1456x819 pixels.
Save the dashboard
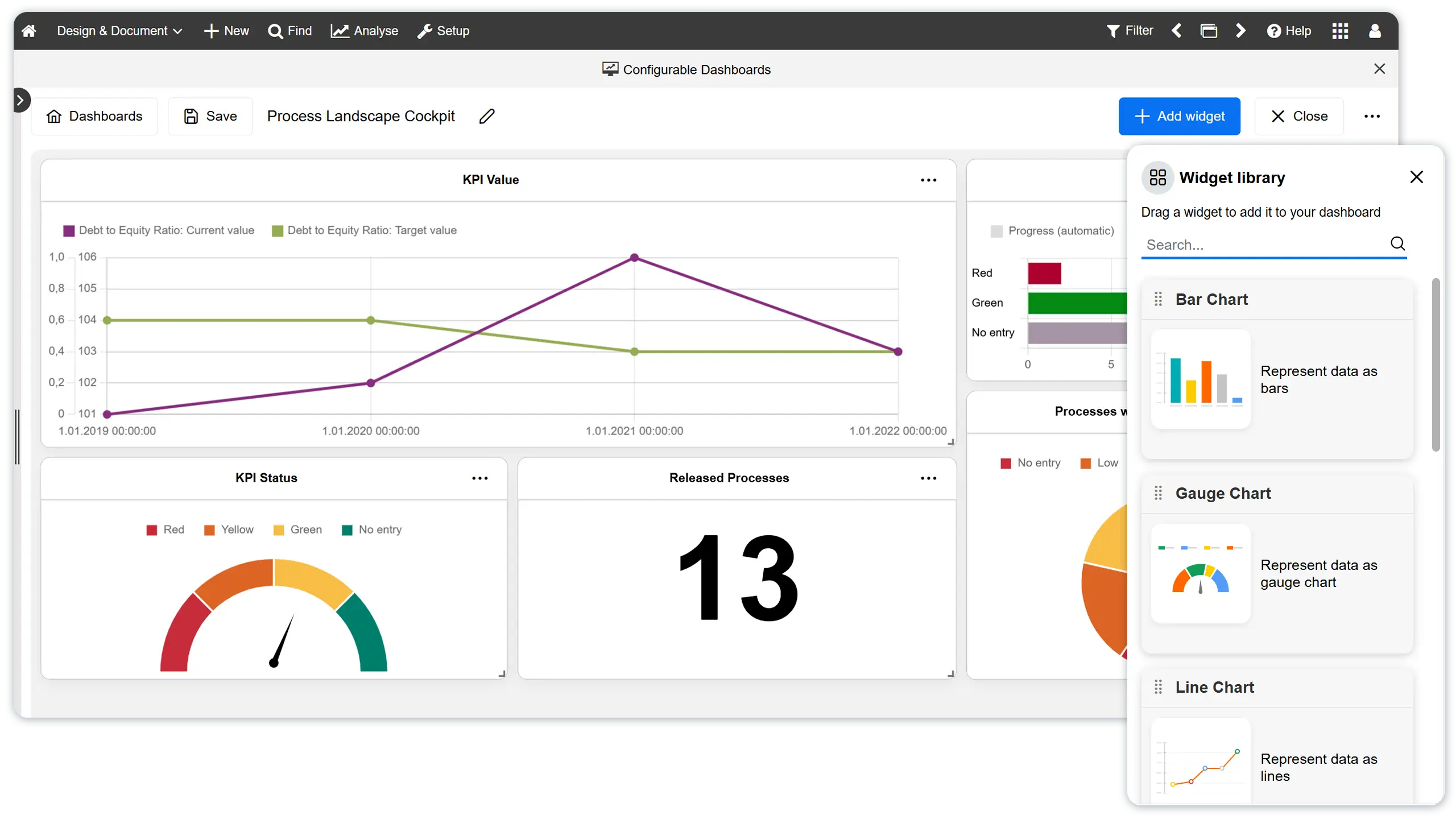click(210, 116)
